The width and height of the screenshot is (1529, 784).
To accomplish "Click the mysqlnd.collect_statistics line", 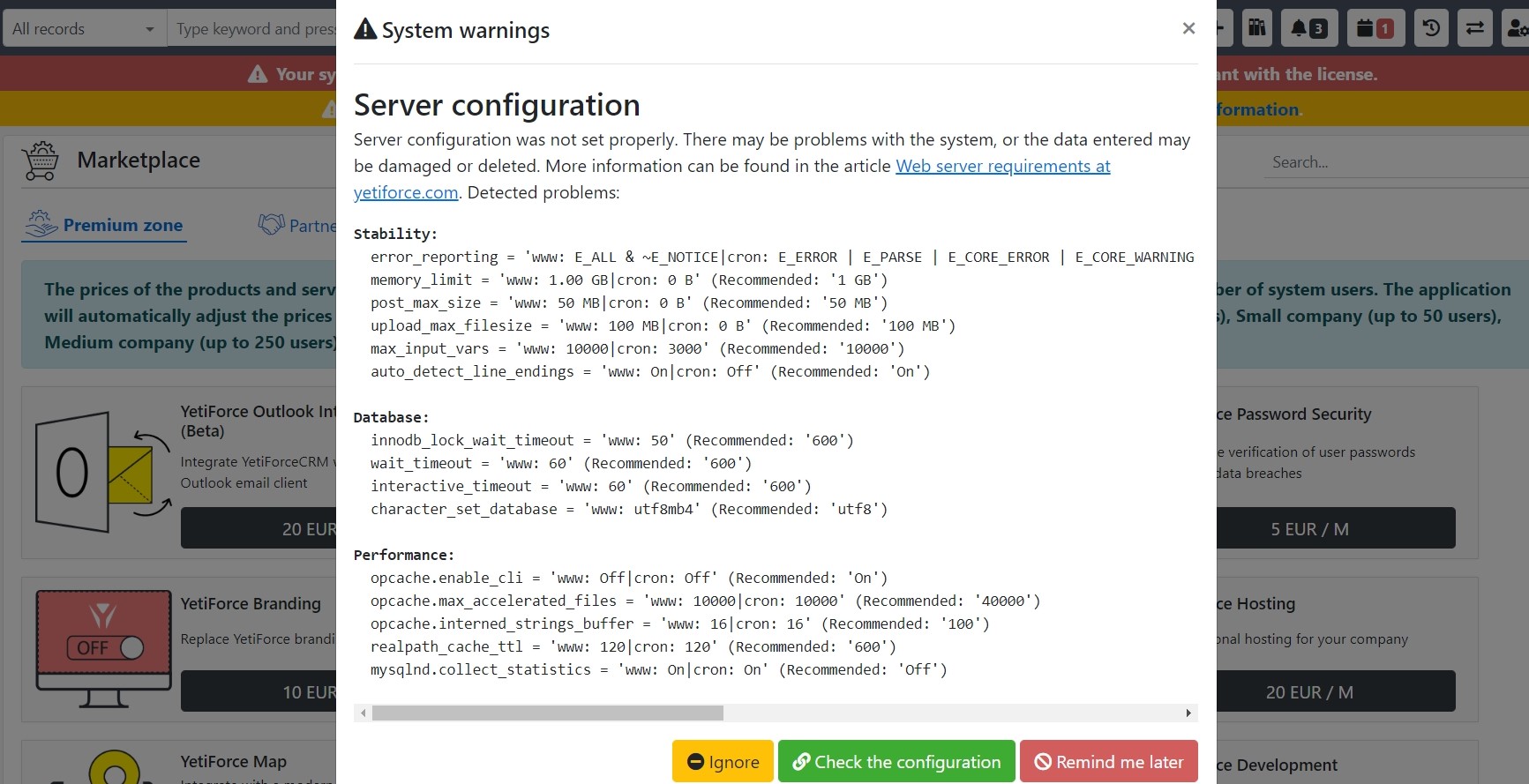I will (659, 669).
